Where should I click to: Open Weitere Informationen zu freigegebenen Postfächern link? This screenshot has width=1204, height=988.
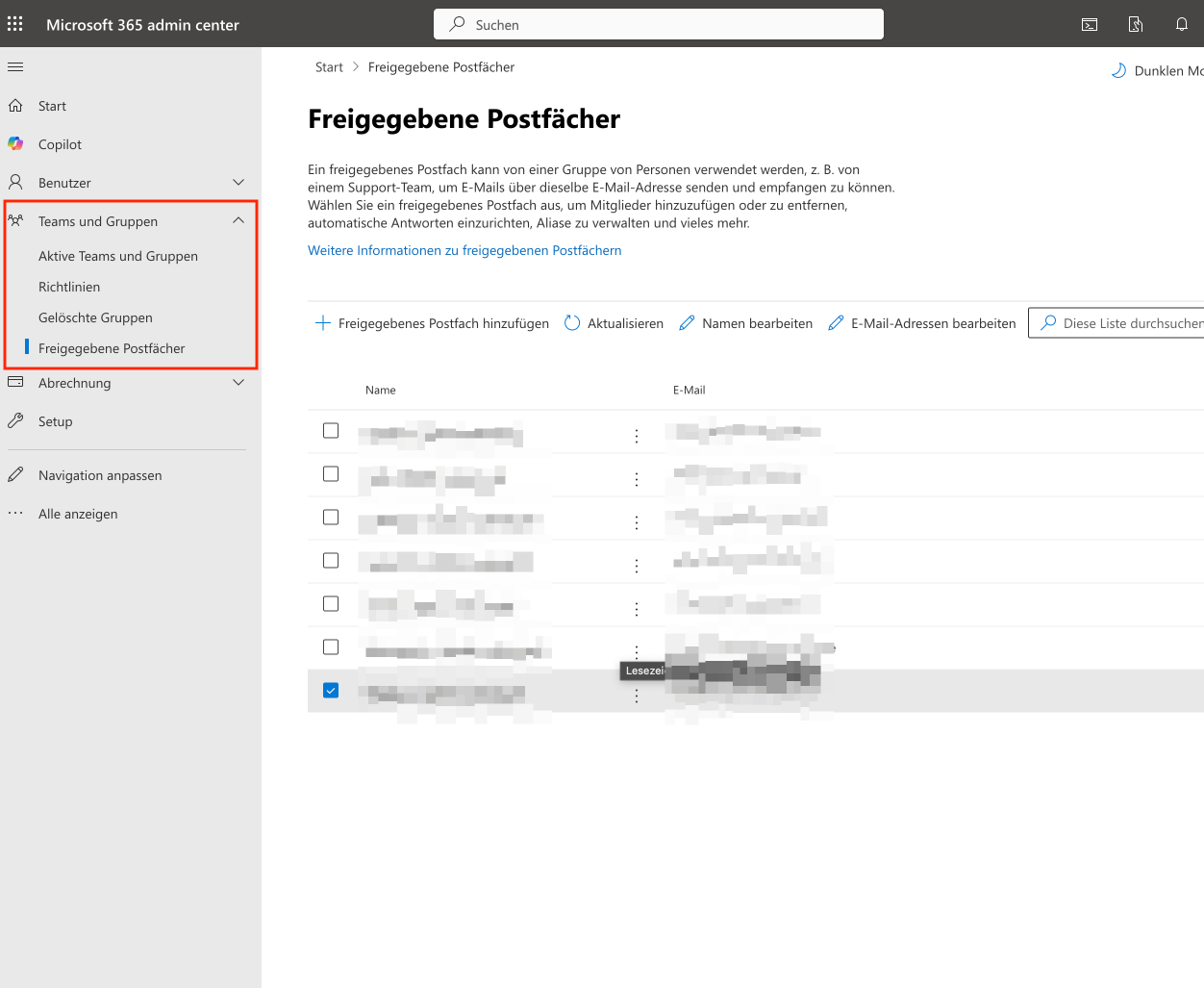point(464,250)
